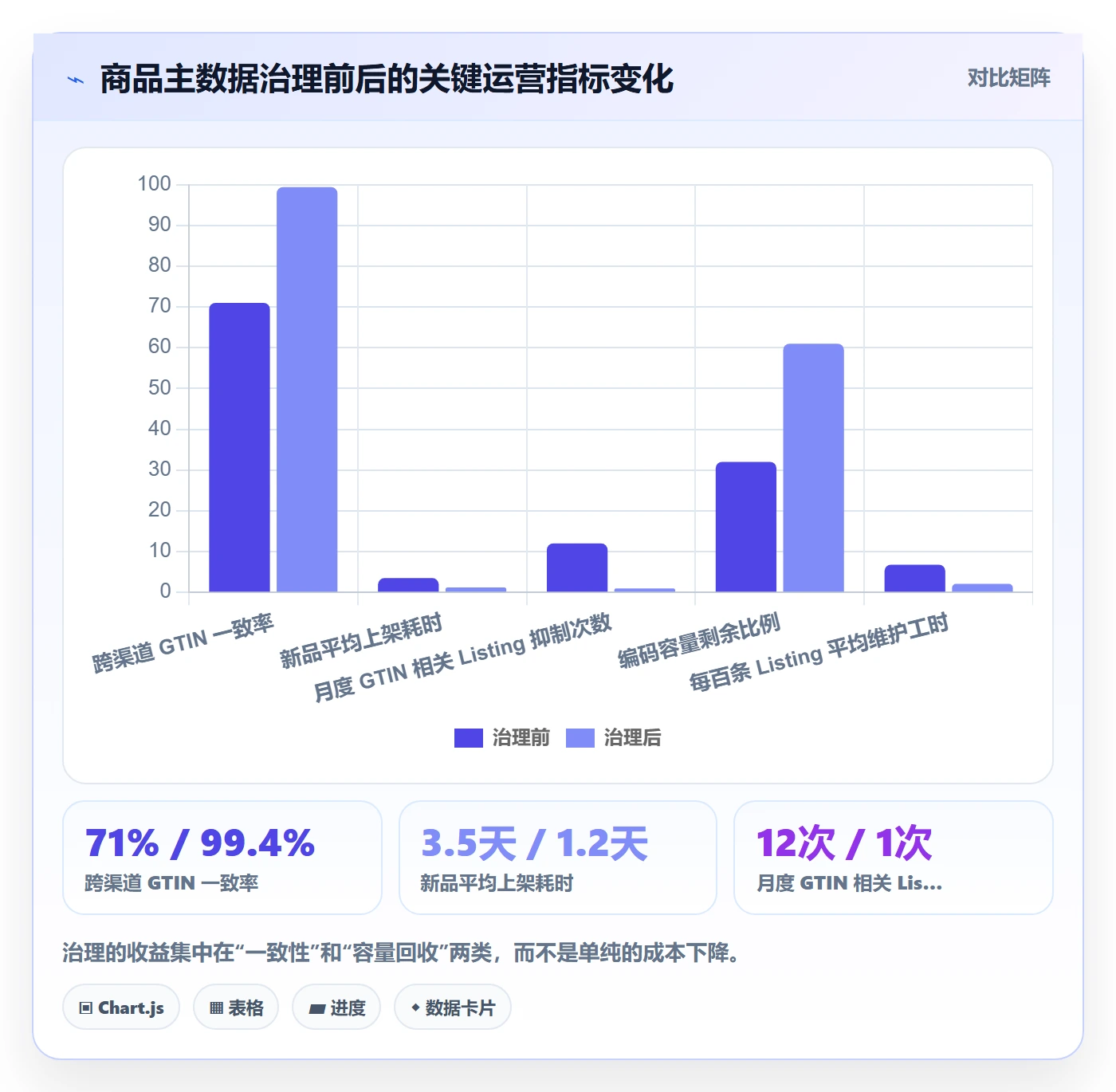Click the 编码容量剩余比例 axis label
This screenshot has height=1092, width=1116.
click(698, 641)
